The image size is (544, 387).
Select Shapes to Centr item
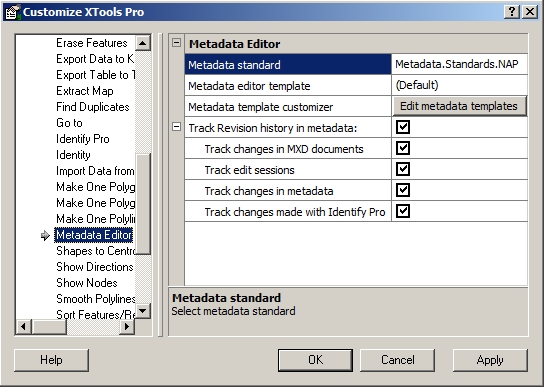95,251
